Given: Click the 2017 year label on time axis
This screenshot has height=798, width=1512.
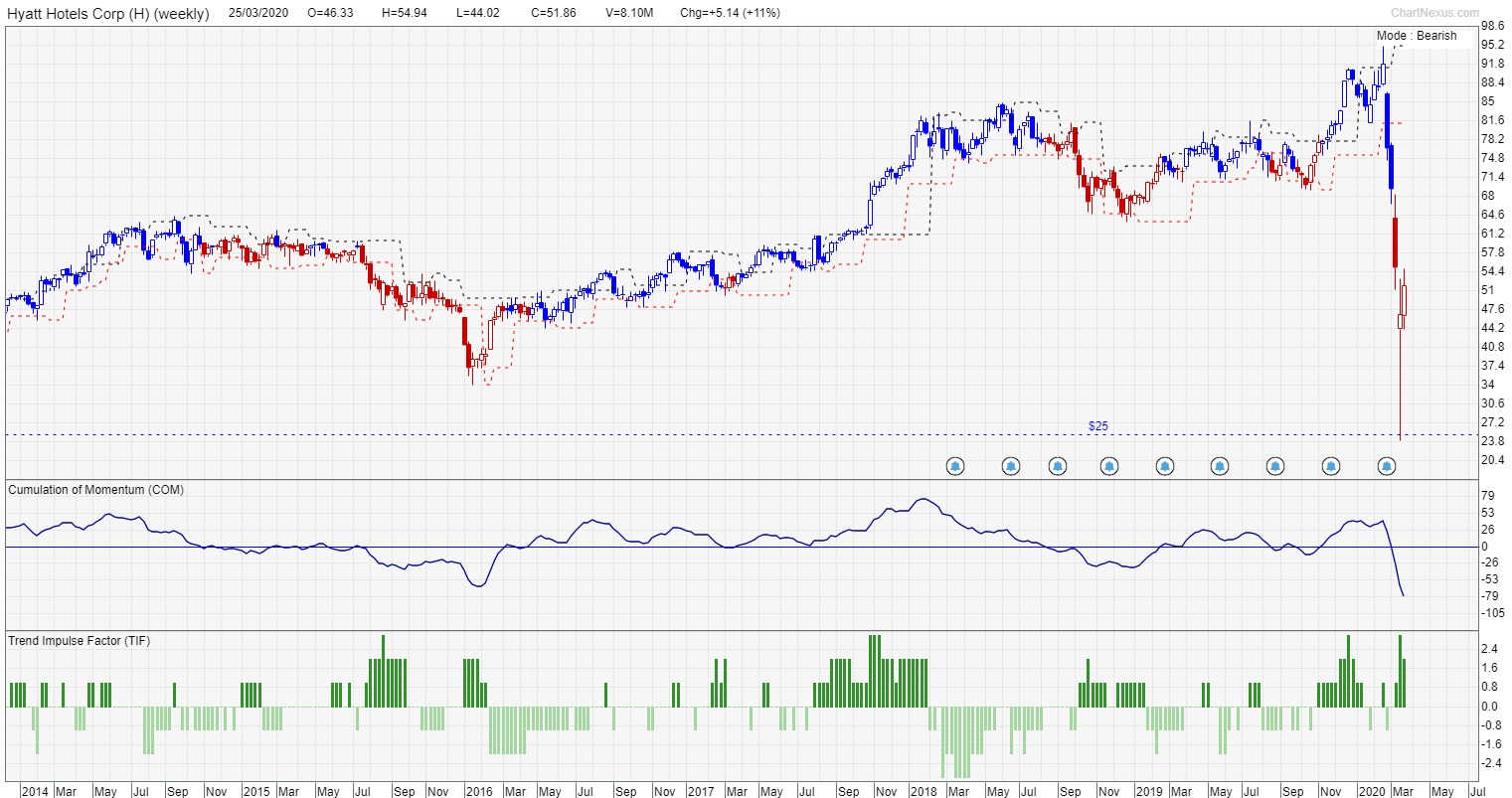Looking at the screenshot, I should 701,792.
